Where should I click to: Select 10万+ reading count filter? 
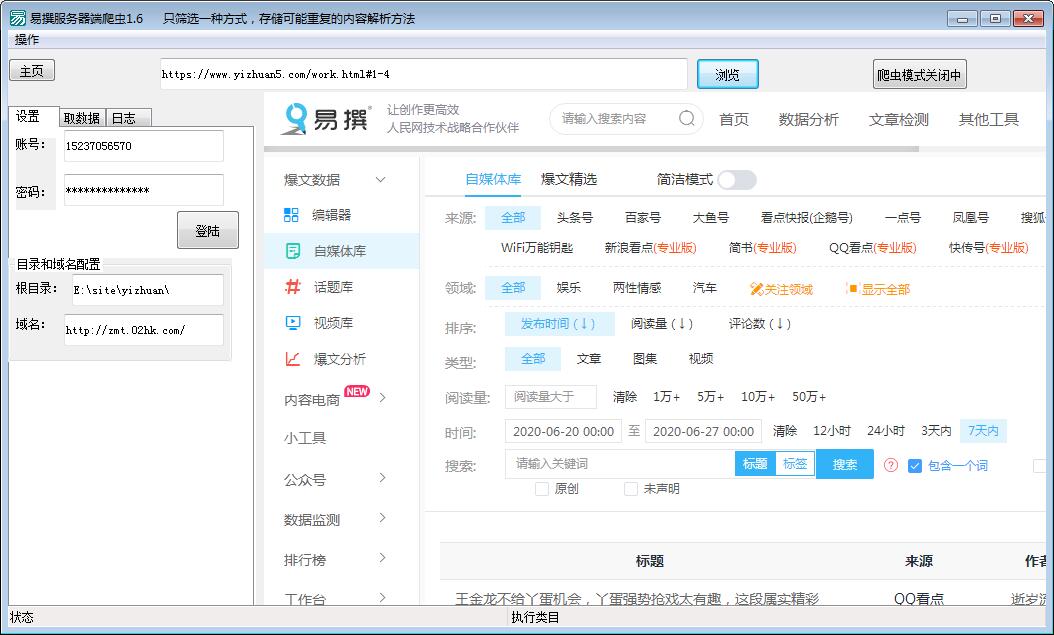[758, 396]
